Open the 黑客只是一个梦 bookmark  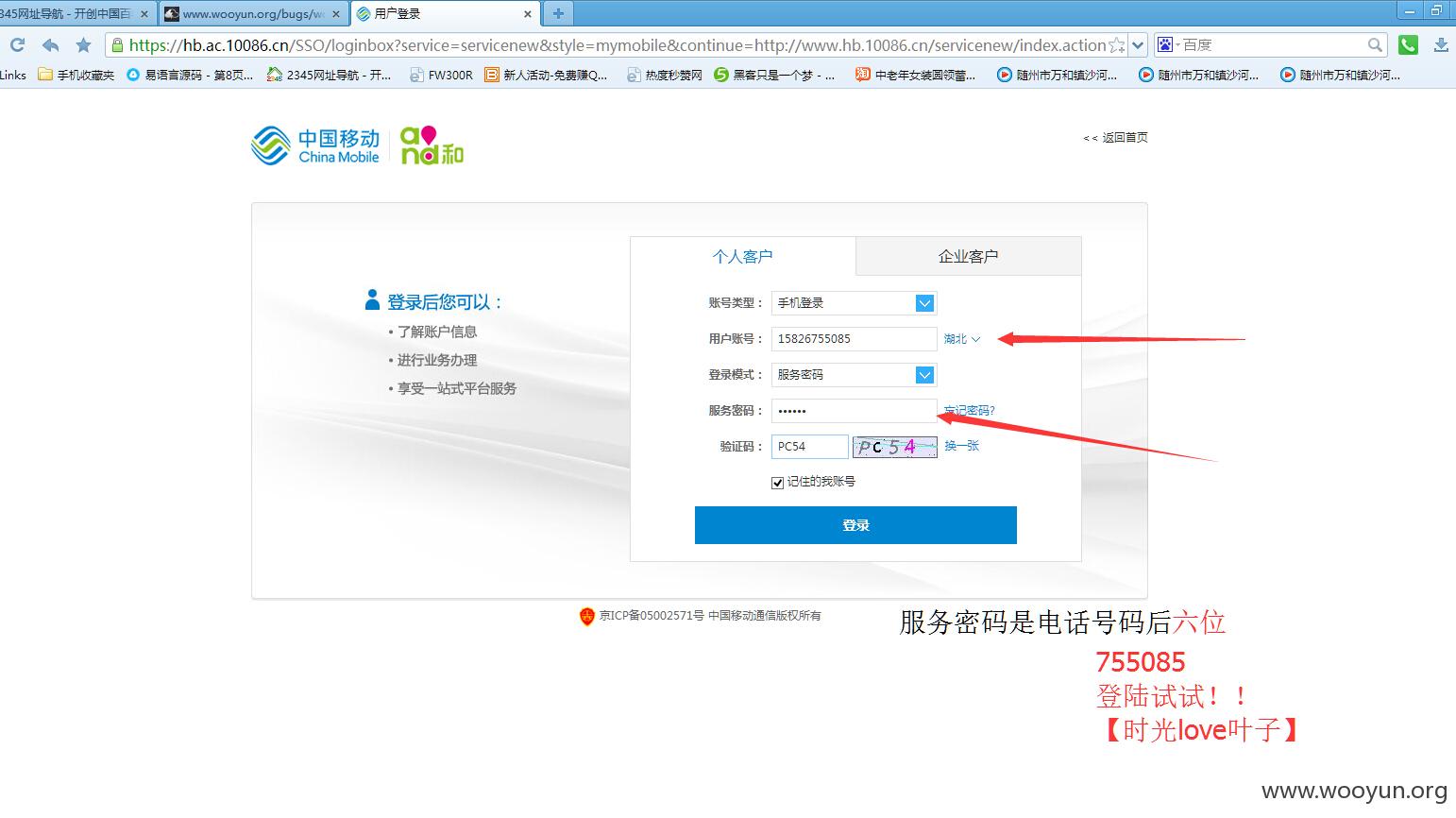point(774,75)
